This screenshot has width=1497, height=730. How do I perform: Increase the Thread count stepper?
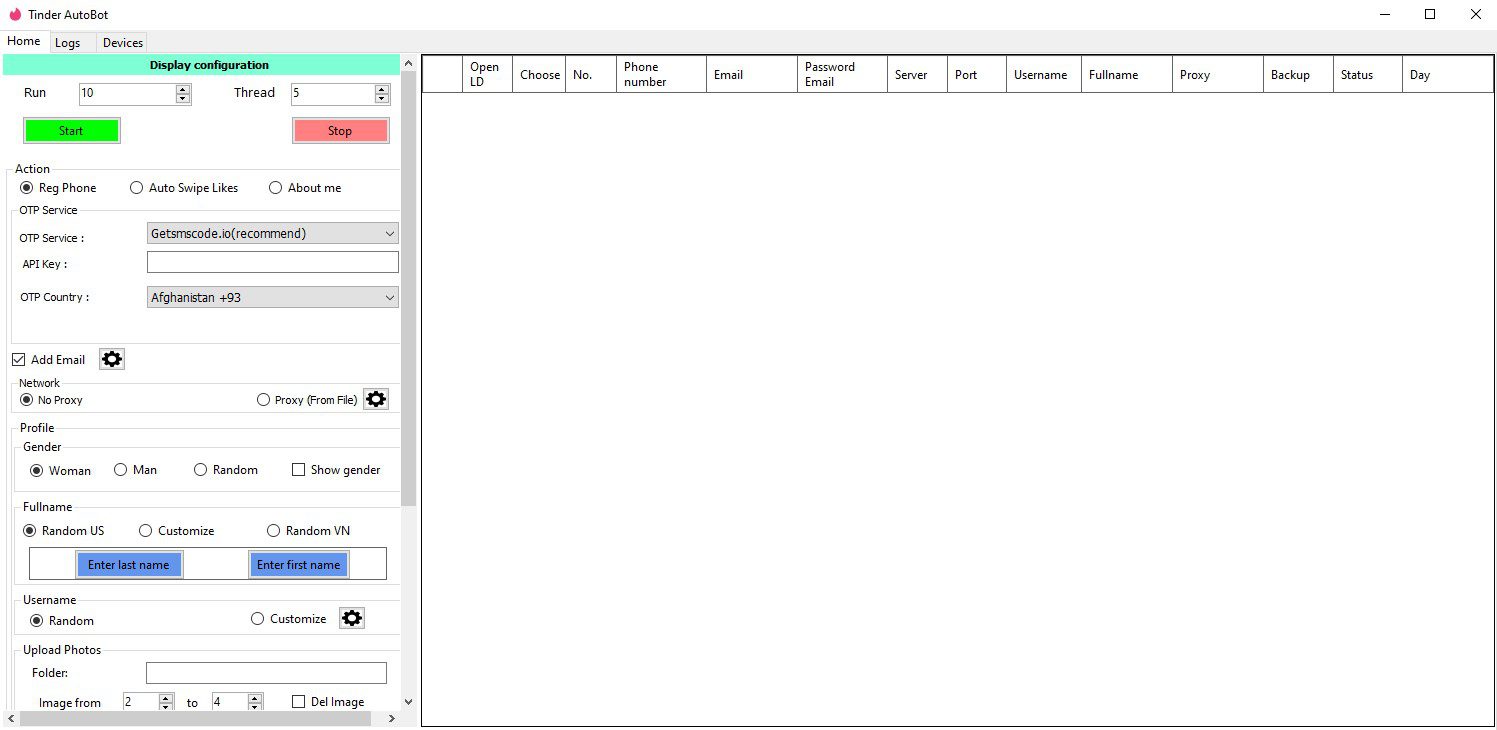click(382, 89)
